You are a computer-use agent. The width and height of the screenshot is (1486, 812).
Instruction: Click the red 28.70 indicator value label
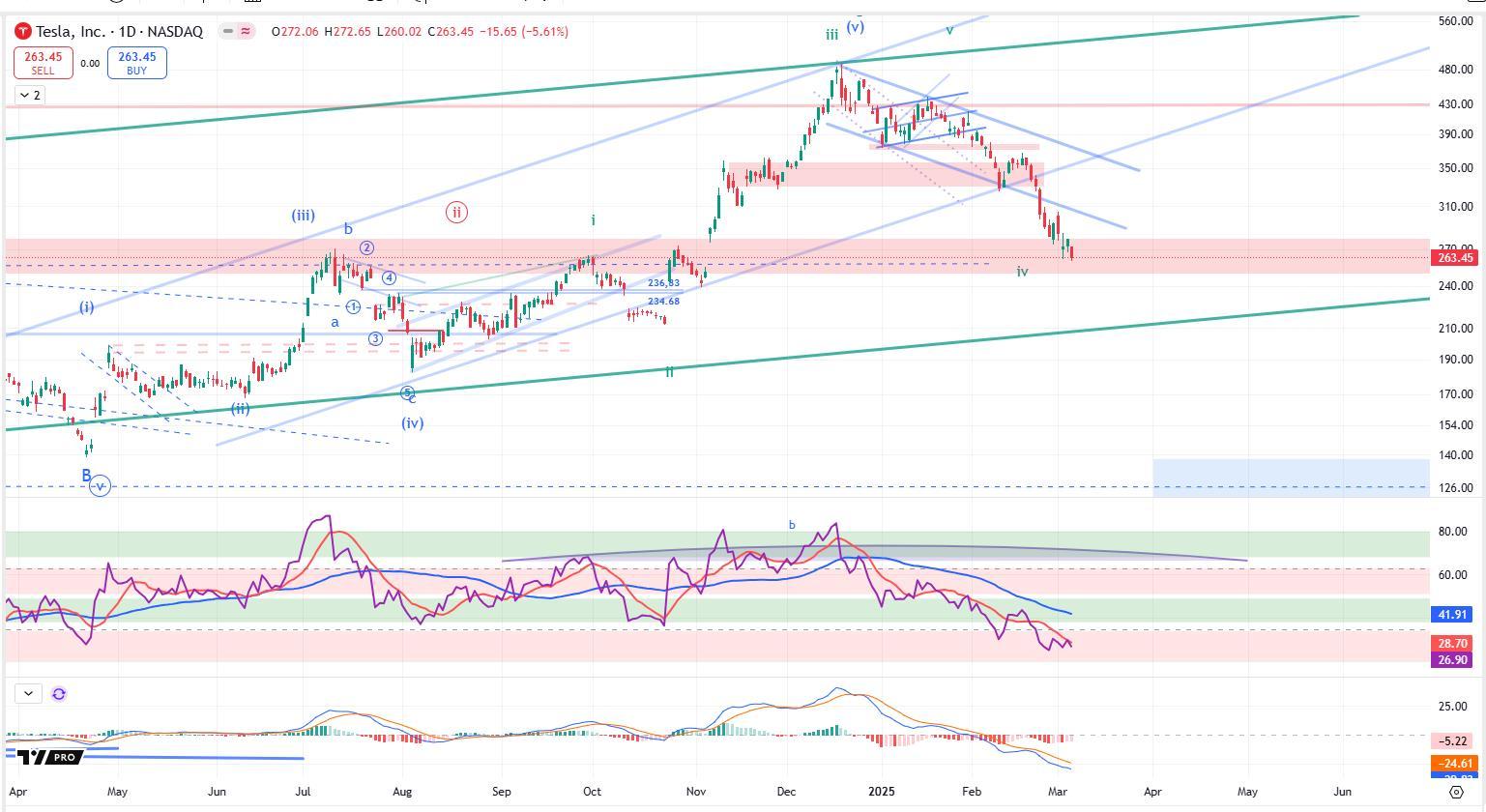[1453, 644]
